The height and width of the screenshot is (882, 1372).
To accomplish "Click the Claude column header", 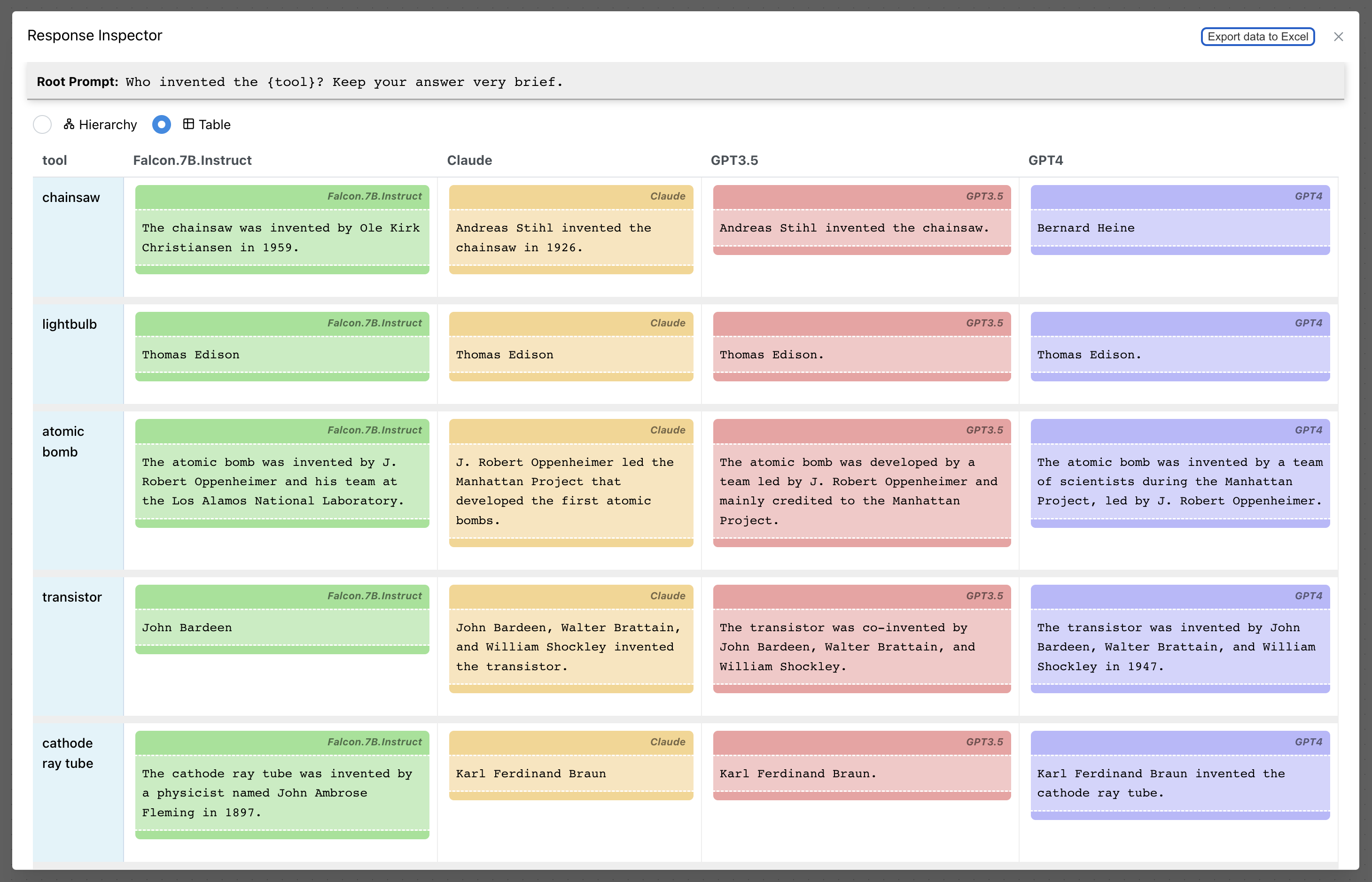I will 469,160.
